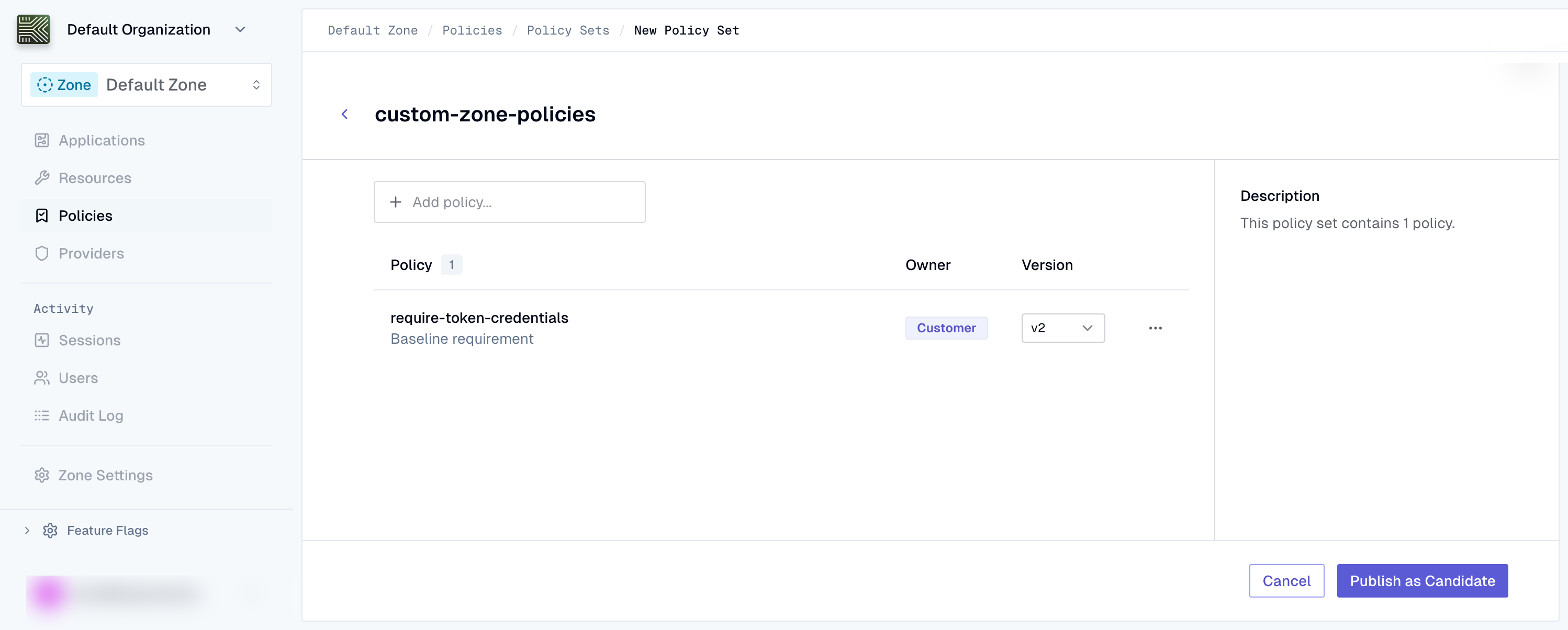Viewport: 1568px width, 630px height.
Task: Open Sessions via its activity icon
Action: (x=41, y=340)
